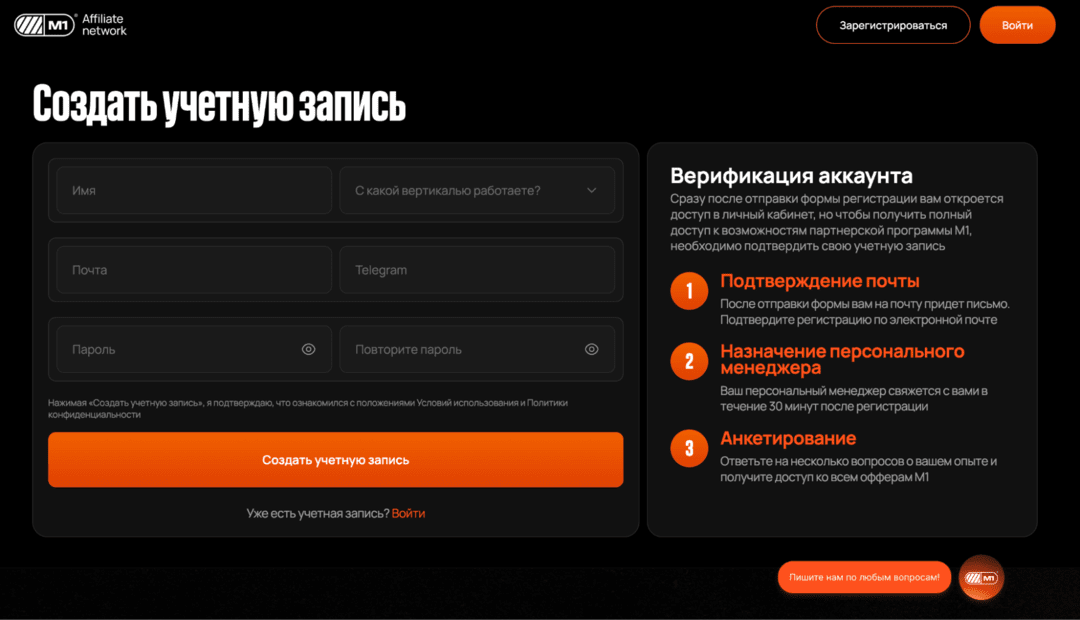Open the M1 chat bubble icon
The width and height of the screenshot is (1080, 620).
tap(982, 577)
